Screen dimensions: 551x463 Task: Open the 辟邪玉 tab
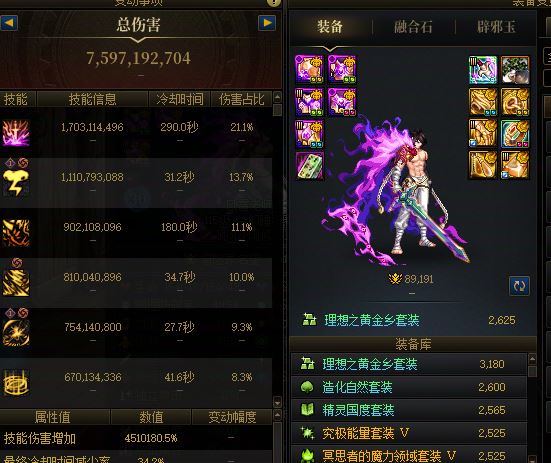point(496,27)
